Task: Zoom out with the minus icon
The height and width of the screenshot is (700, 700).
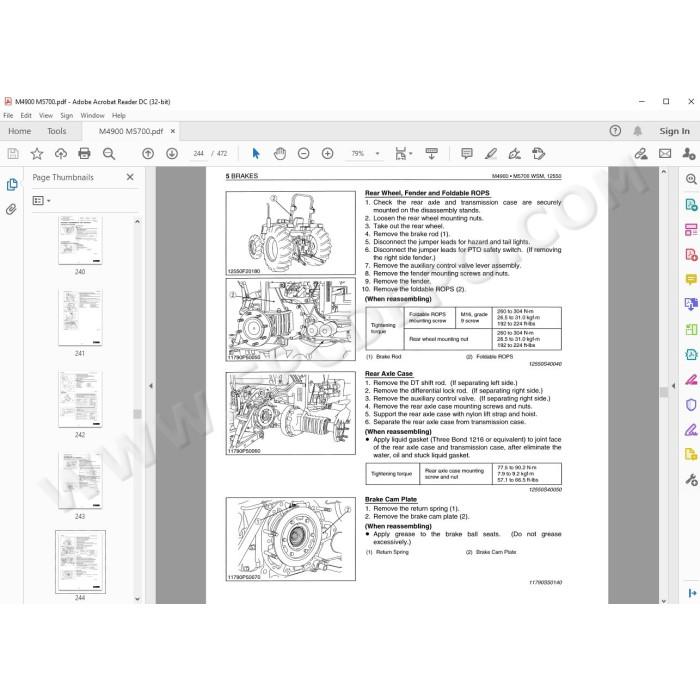Action: coord(304,154)
